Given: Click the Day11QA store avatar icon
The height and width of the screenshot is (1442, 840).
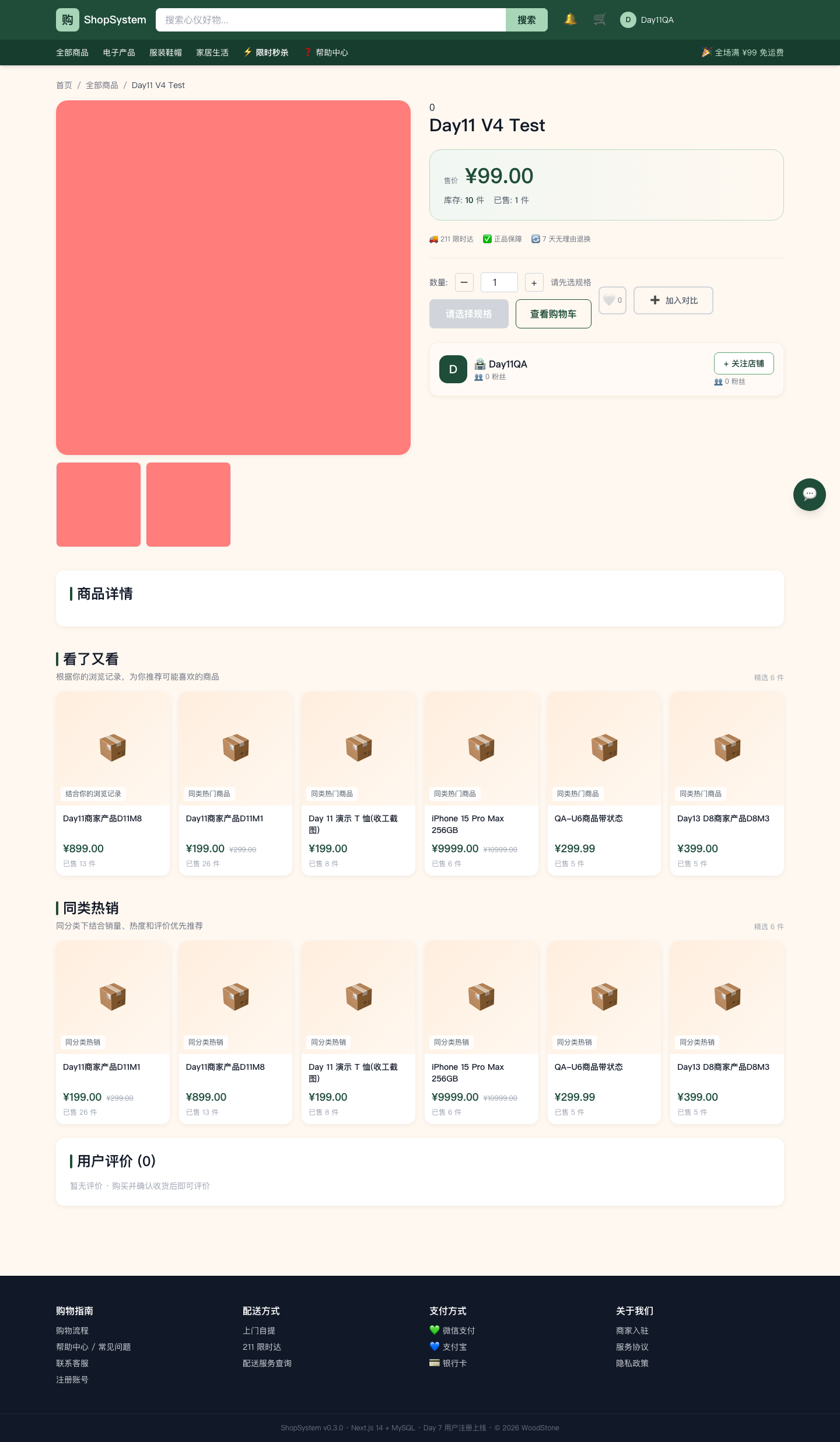Looking at the screenshot, I should [453, 369].
